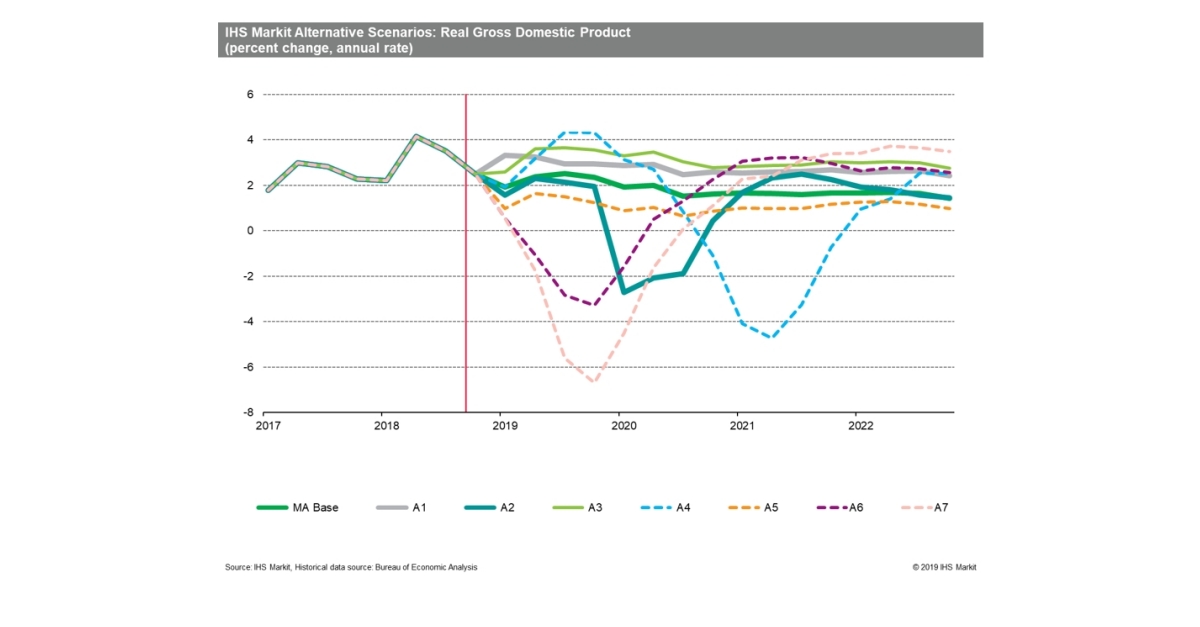This screenshot has height=627, width=1200.
Task: Click the 2019 axis label to expand quarters
Action: [505, 426]
